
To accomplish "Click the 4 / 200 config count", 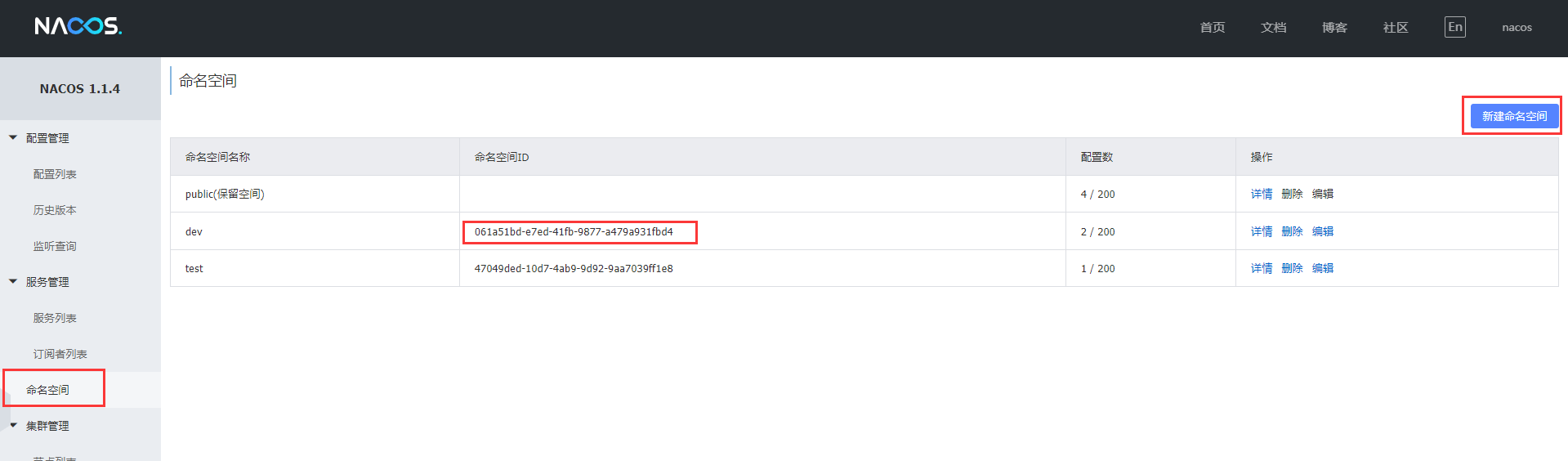I will click(x=1097, y=194).
